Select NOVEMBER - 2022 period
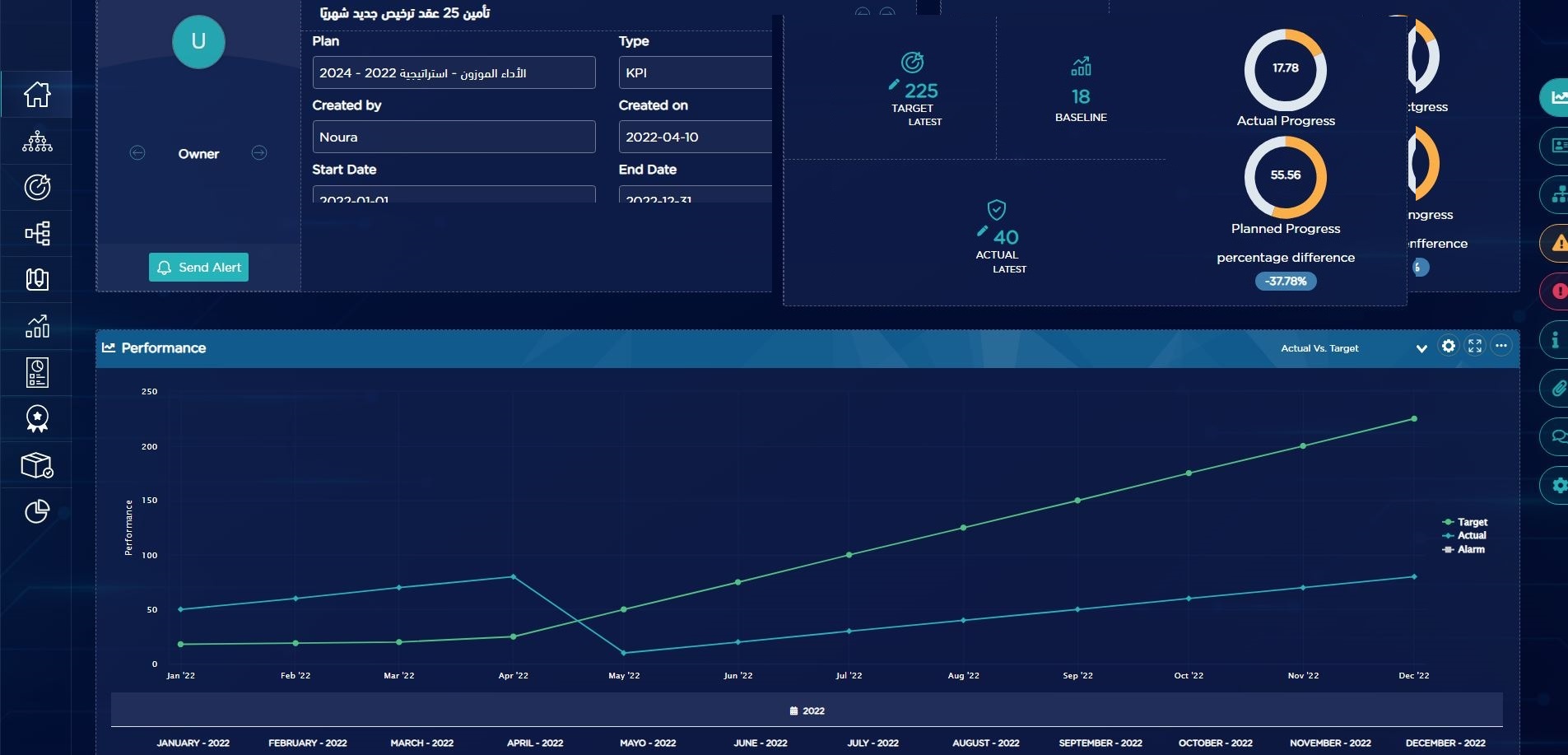Viewport: 1568px width, 755px height. click(1330, 743)
